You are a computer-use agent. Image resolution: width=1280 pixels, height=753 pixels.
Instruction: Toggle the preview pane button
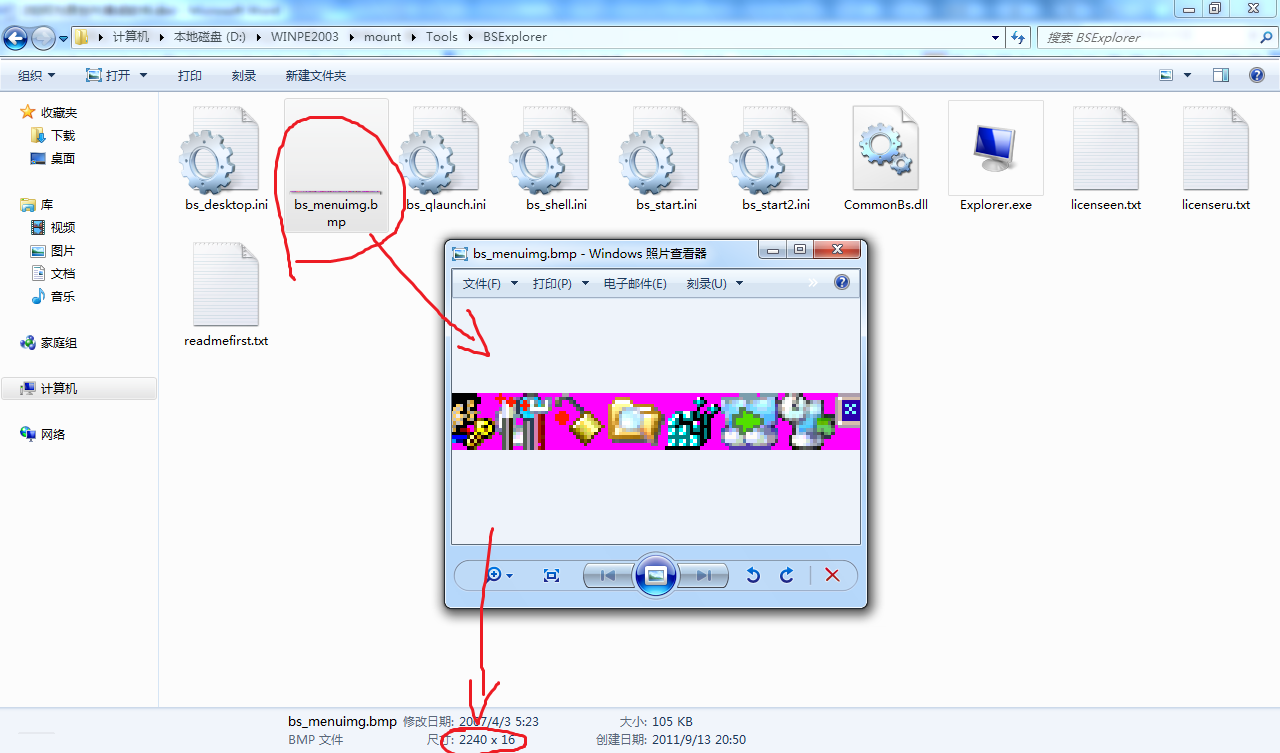(x=1220, y=75)
